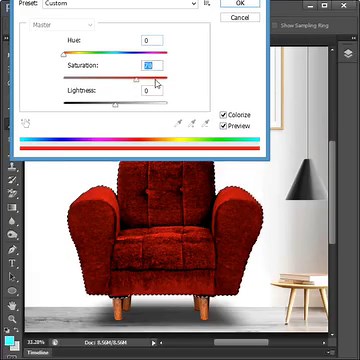Click the scroll-down arrow of document

coord(332,335)
